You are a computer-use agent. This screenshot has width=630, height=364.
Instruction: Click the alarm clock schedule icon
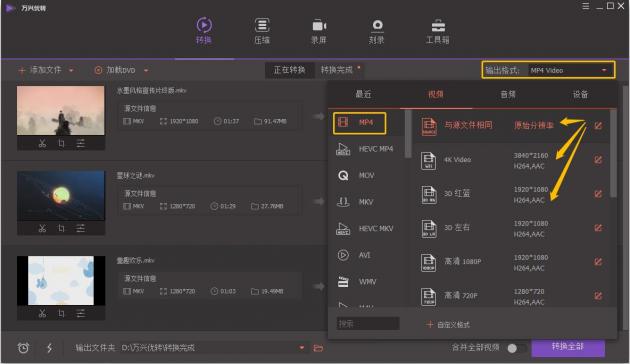tap(23, 348)
